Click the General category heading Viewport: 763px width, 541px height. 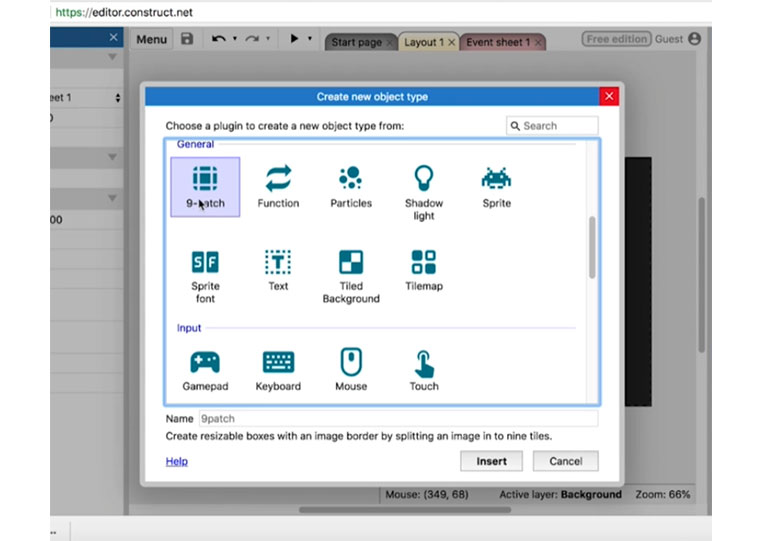(x=195, y=144)
